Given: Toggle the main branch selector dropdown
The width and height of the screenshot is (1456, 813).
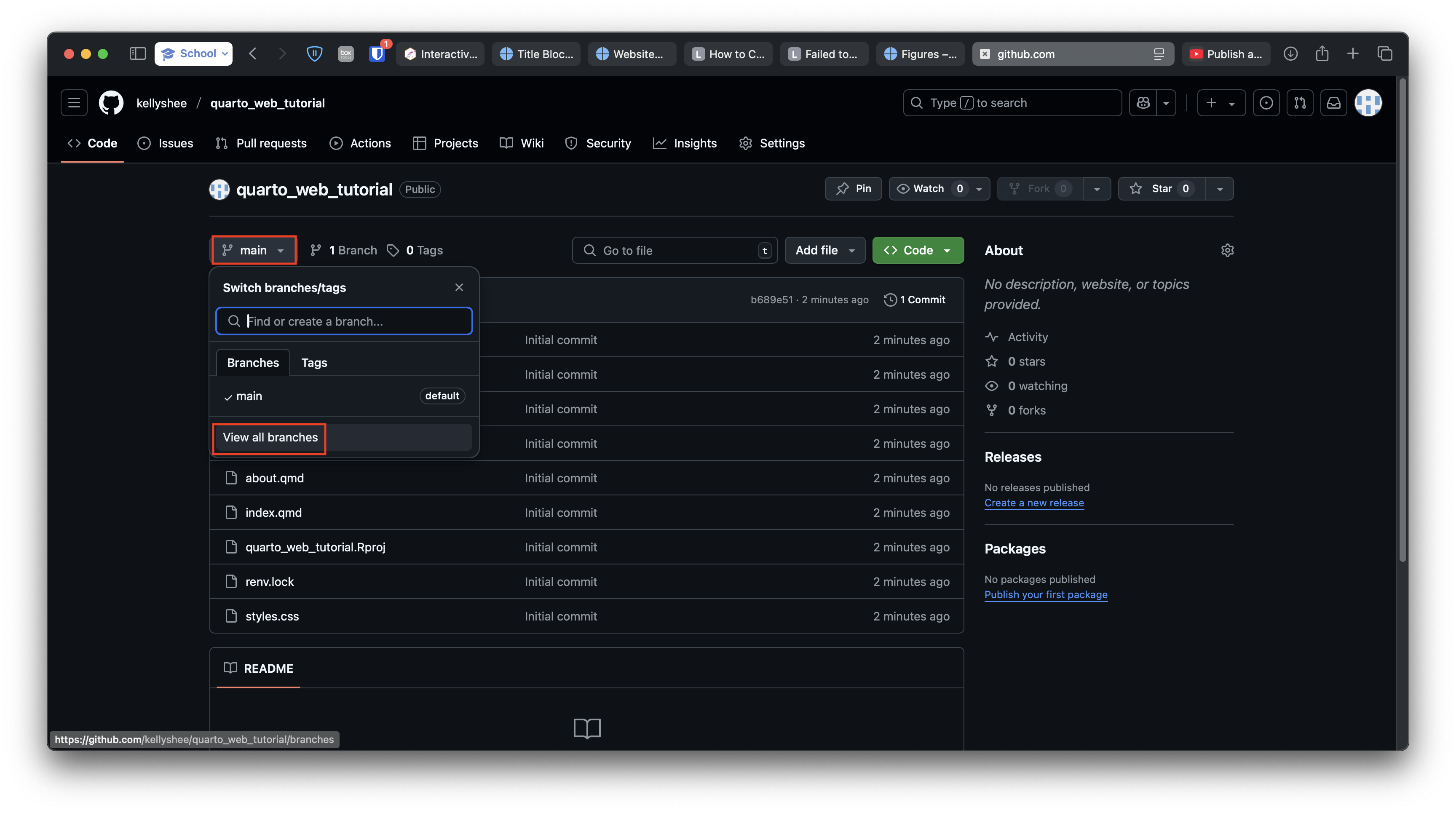Looking at the screenshot, I should [x=253, y=250].
